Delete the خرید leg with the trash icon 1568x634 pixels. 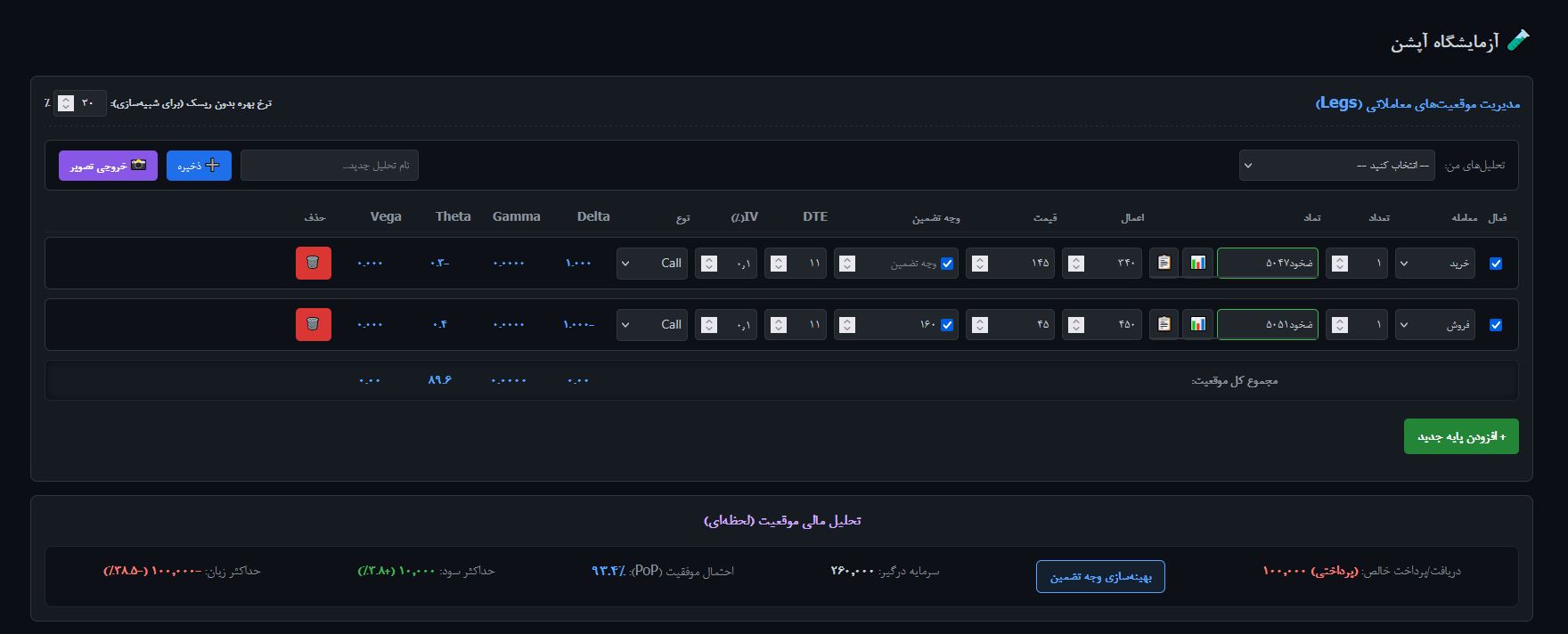click(x=314, y=264)
